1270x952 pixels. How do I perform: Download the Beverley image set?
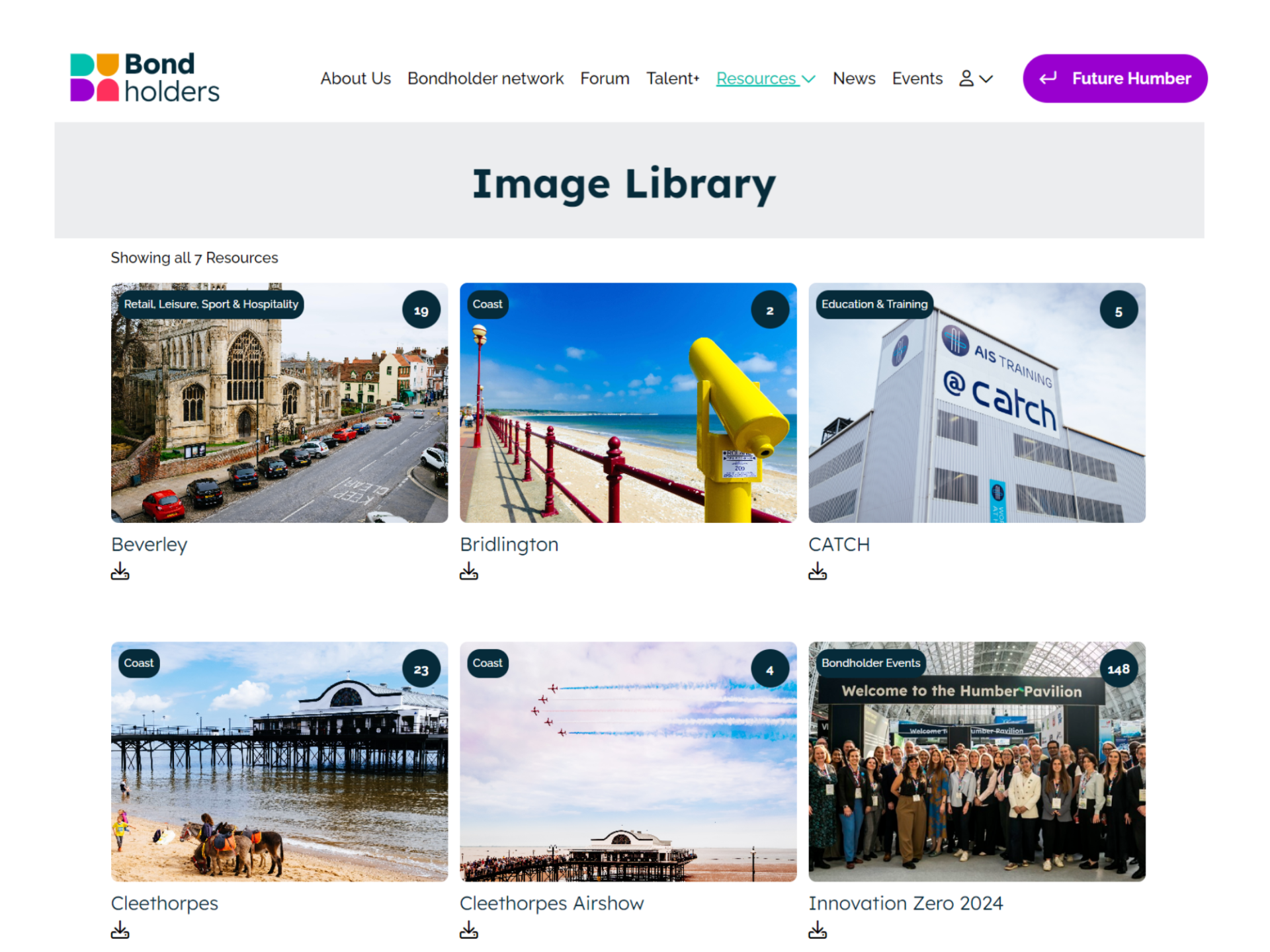point(120,571)
